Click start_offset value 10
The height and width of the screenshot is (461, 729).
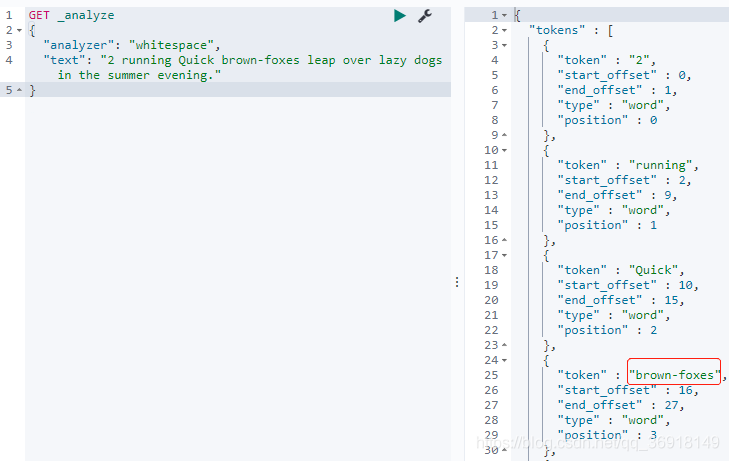click(x=685, y=285)
